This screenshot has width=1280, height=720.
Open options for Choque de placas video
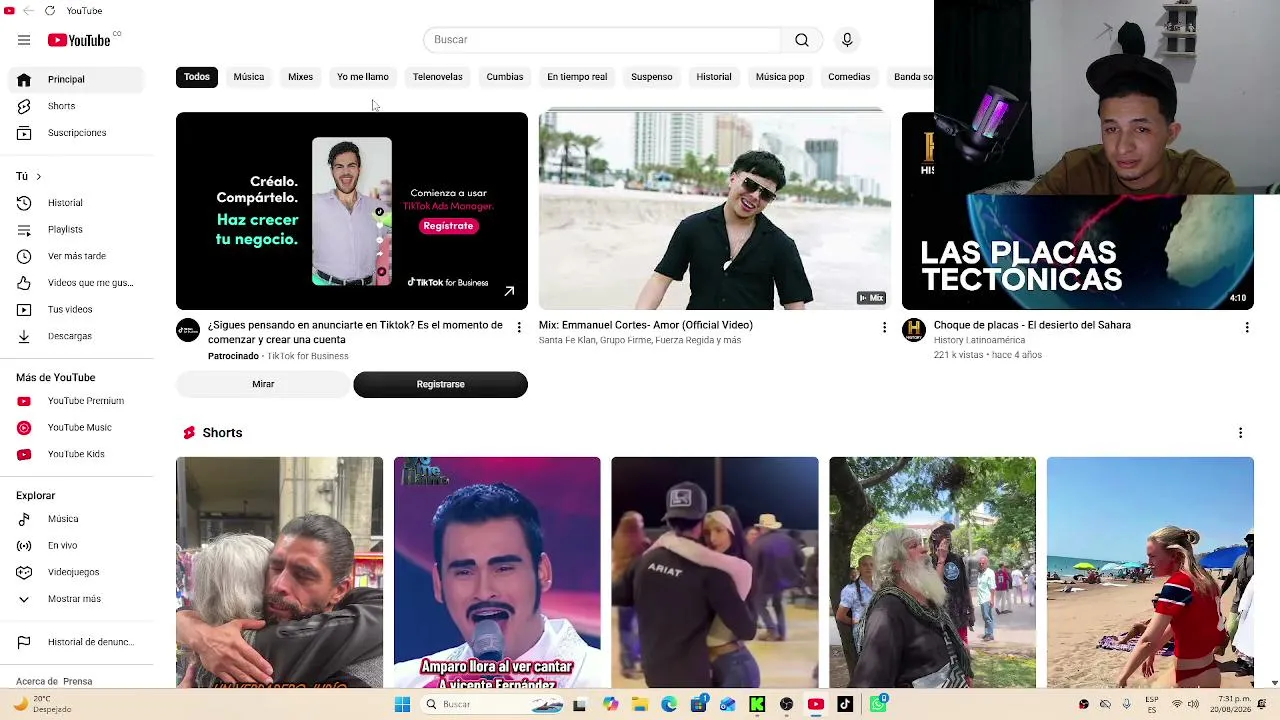coord(1247,327)
